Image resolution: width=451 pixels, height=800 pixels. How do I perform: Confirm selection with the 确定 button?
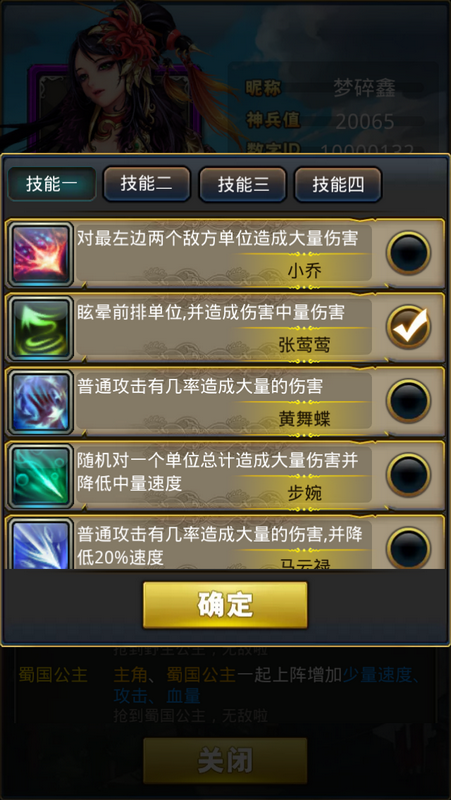pyautogui.click(x=225, y=605)
